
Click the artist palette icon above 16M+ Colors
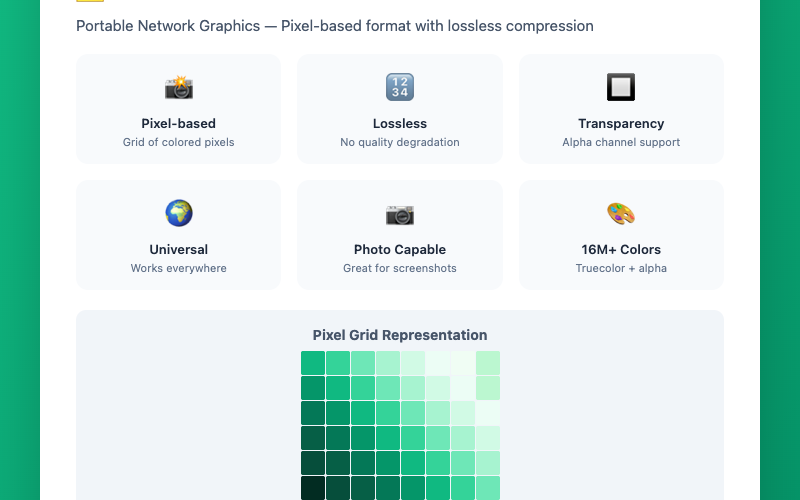click(x=621, y=214)
